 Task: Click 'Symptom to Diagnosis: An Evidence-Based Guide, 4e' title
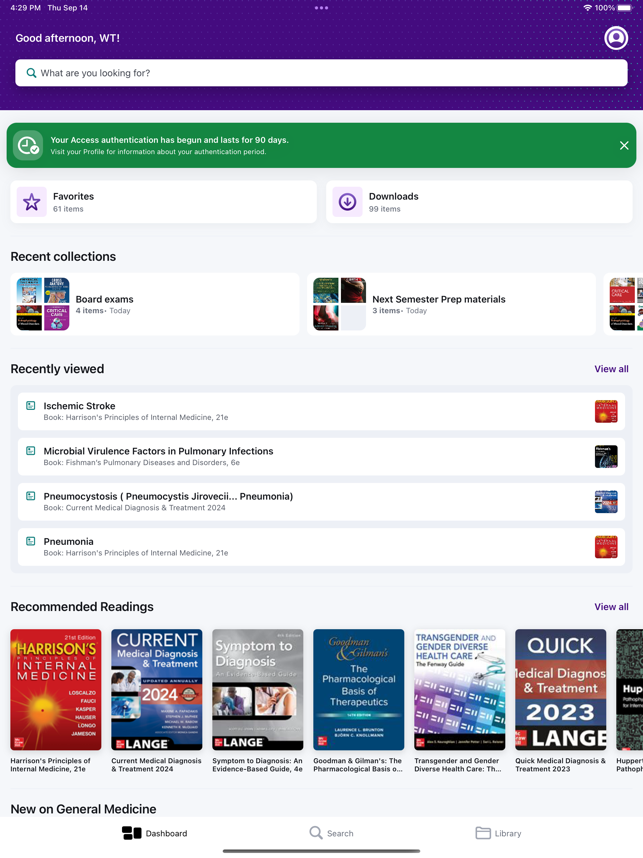(257, 764)
